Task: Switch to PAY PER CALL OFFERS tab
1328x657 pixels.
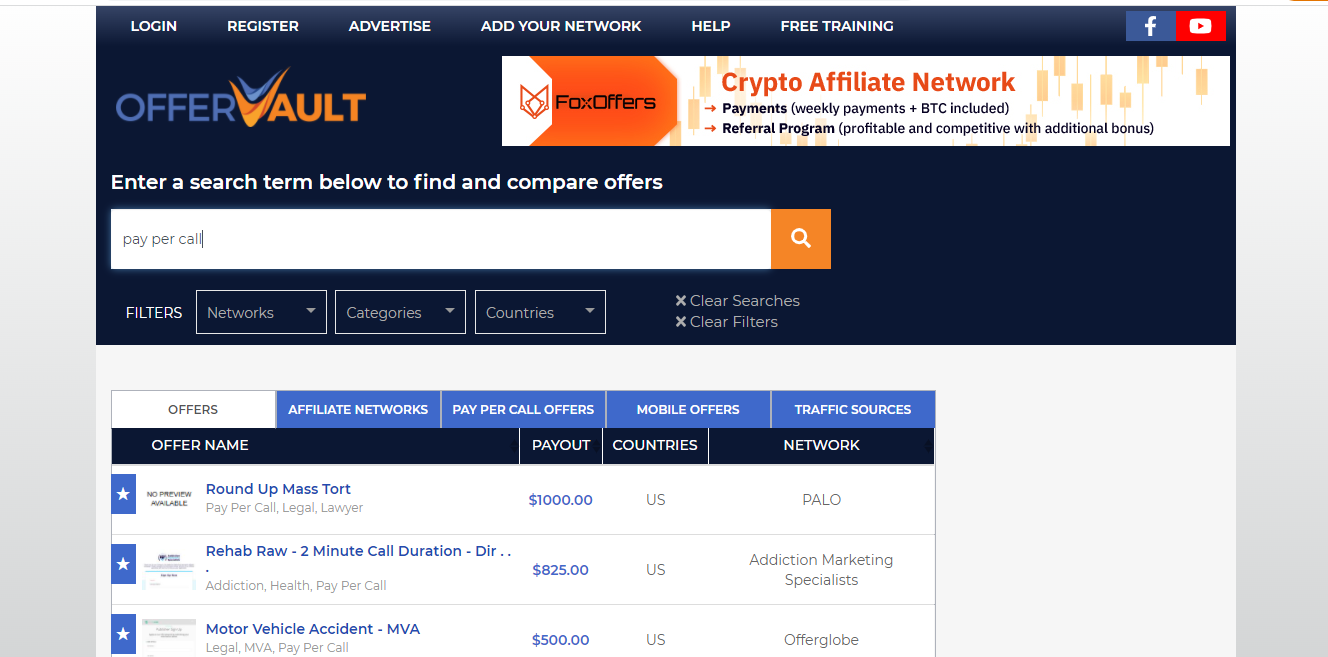Action: (x=523, y=409)
